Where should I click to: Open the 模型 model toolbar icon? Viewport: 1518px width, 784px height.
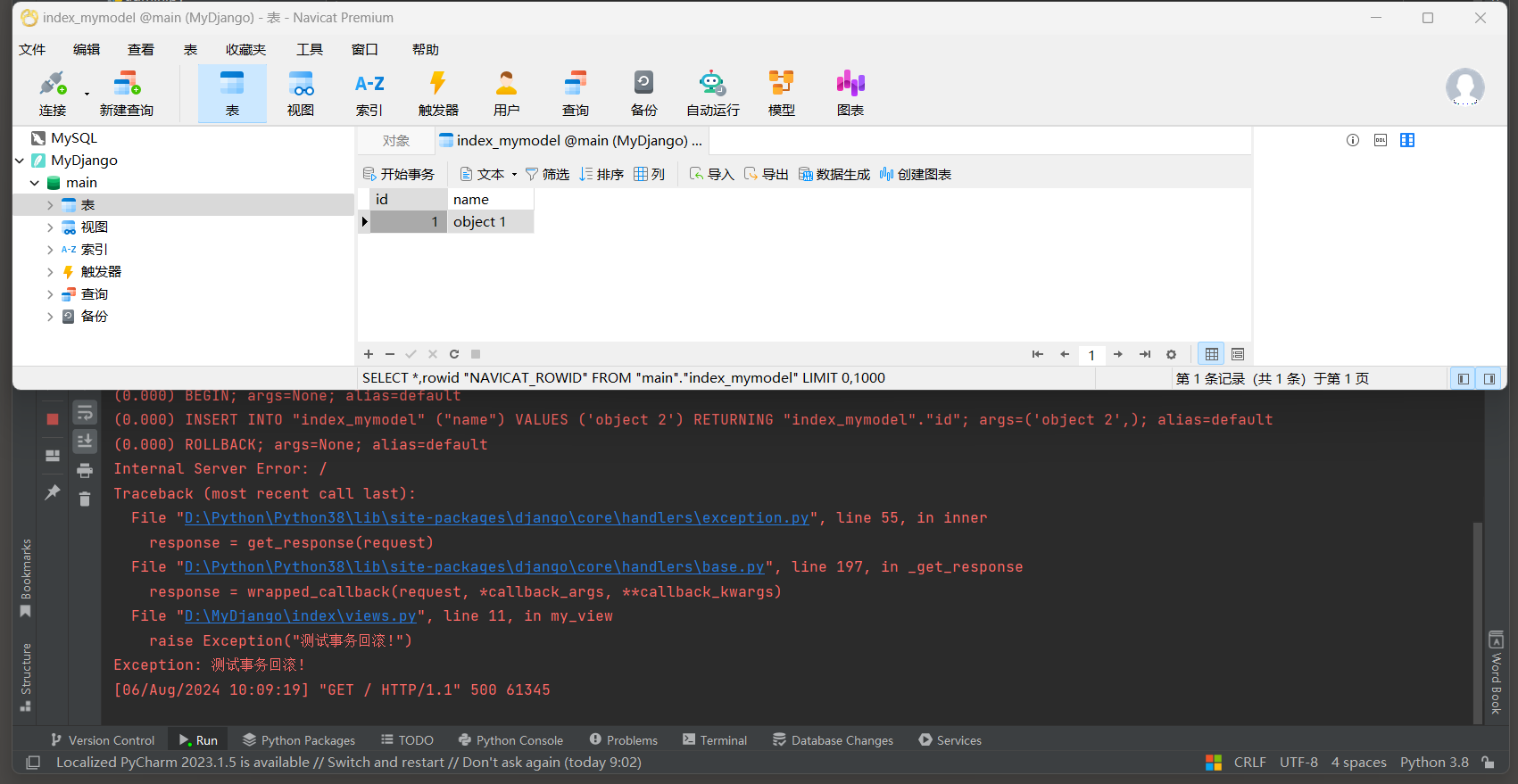[x=782, y=94]
